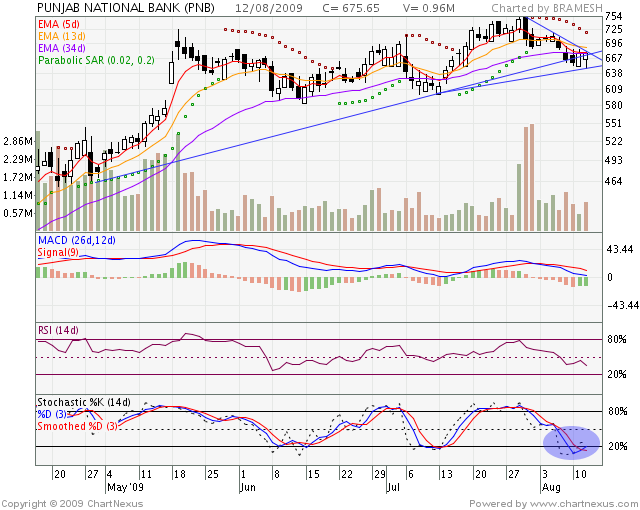Click the date tick labeled 11
Viewport: 640px width, 510px height.
click(146, 474)
